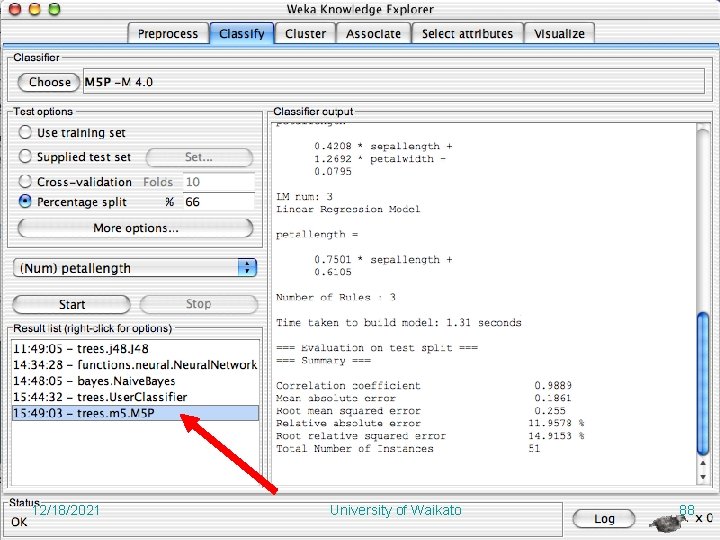Open More options... dialog

point(135,228)
